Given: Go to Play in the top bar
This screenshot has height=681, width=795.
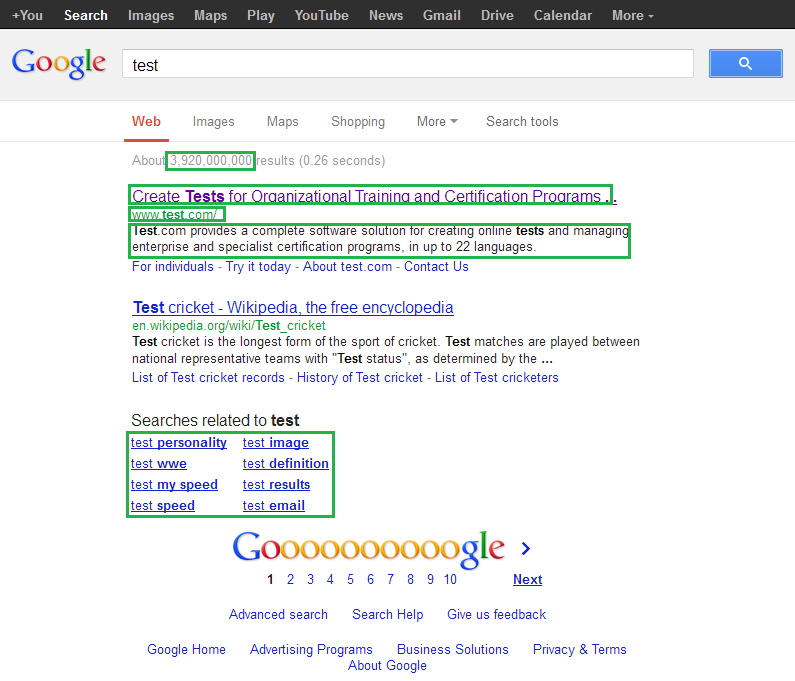Looking at the screenshot, I should tap(261, 16).
